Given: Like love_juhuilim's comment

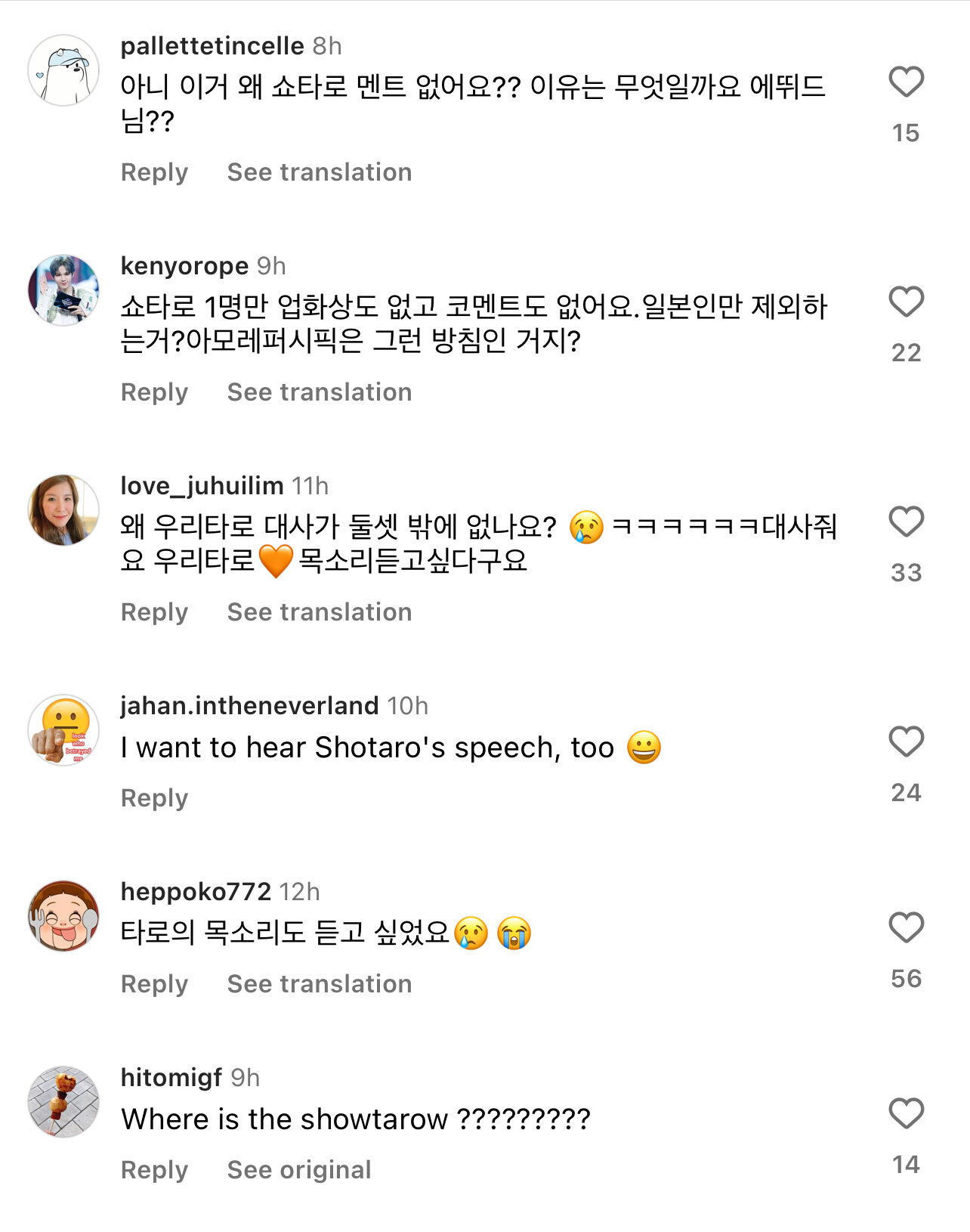Looking at the screenshot, I should 906,522.
